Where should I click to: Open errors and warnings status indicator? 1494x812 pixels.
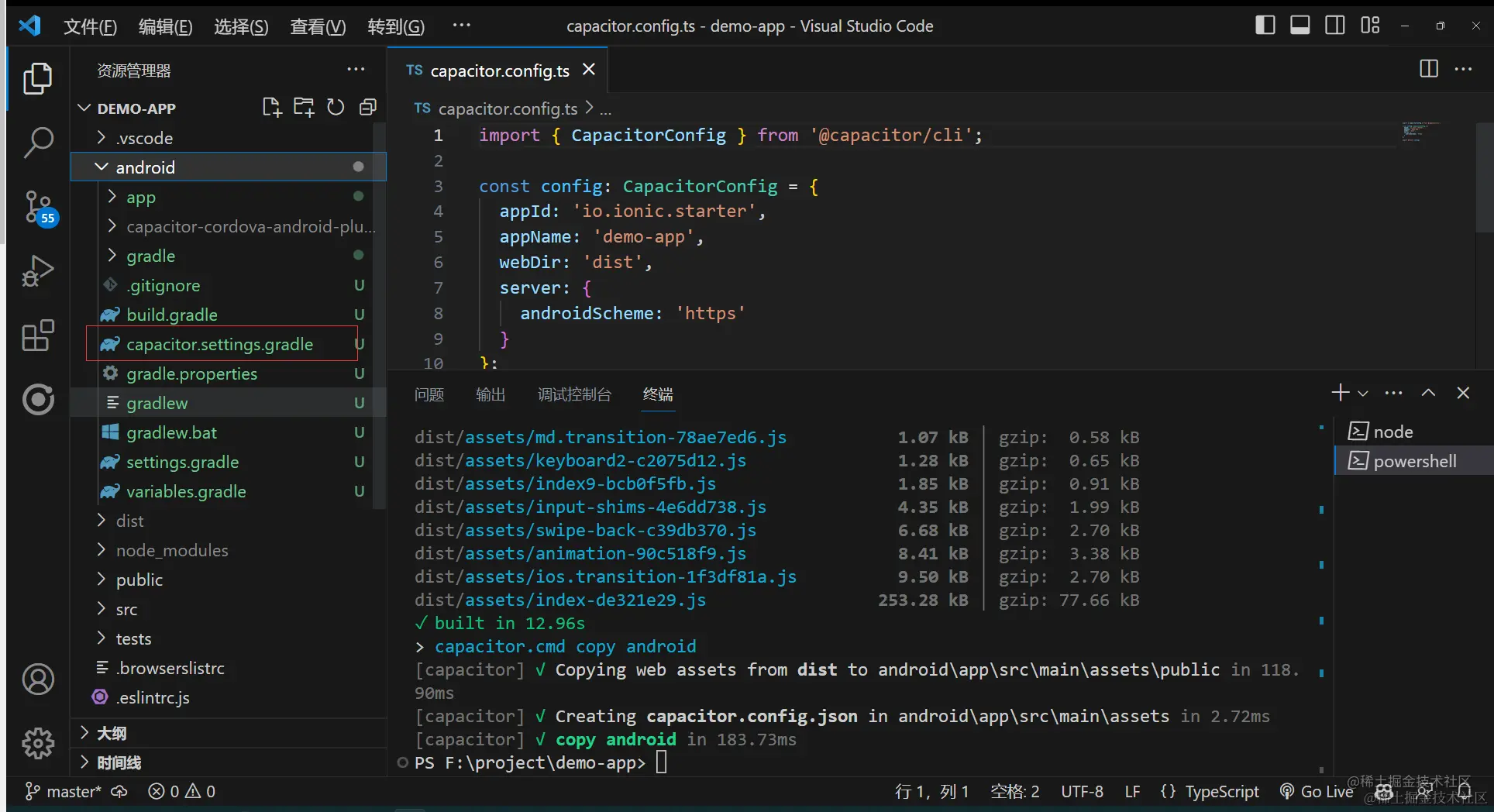tap(182, 791)
